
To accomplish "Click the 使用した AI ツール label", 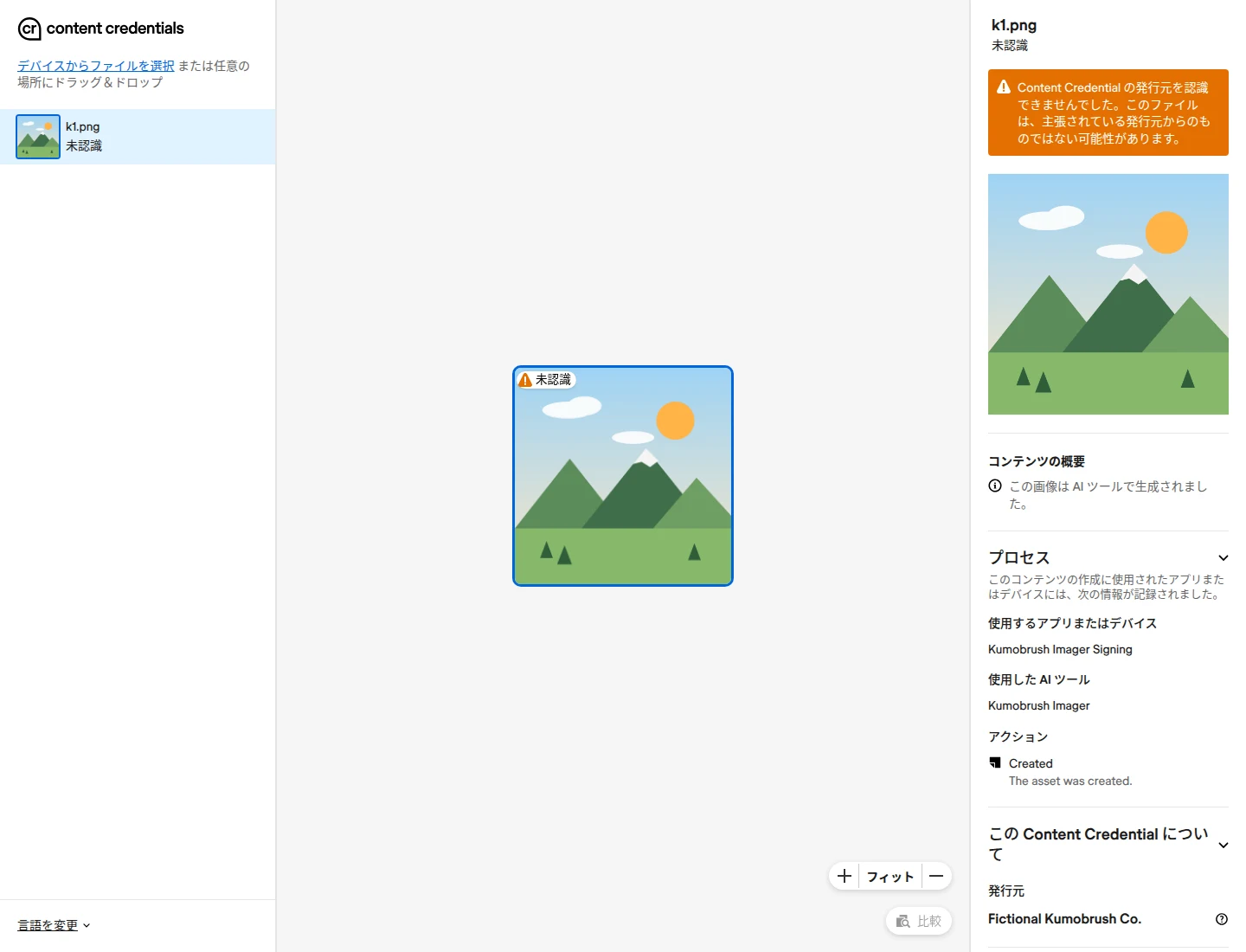I will 1039,679.
